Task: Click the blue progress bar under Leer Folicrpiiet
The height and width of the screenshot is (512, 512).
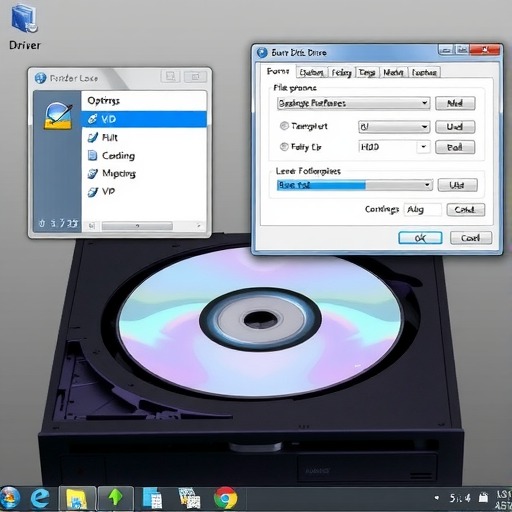Action: point(321,185)
